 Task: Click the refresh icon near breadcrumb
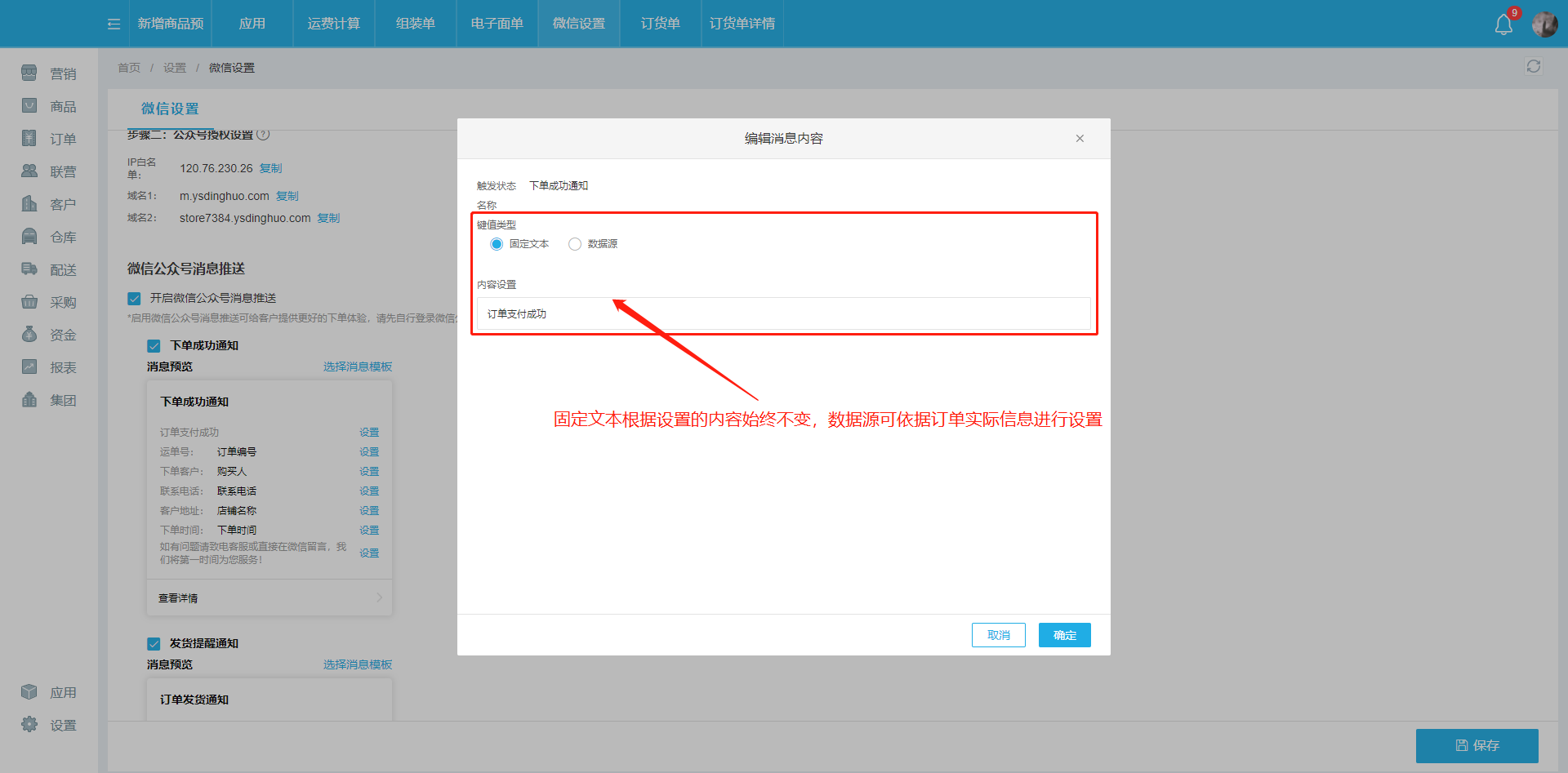tap(1533, 66)
